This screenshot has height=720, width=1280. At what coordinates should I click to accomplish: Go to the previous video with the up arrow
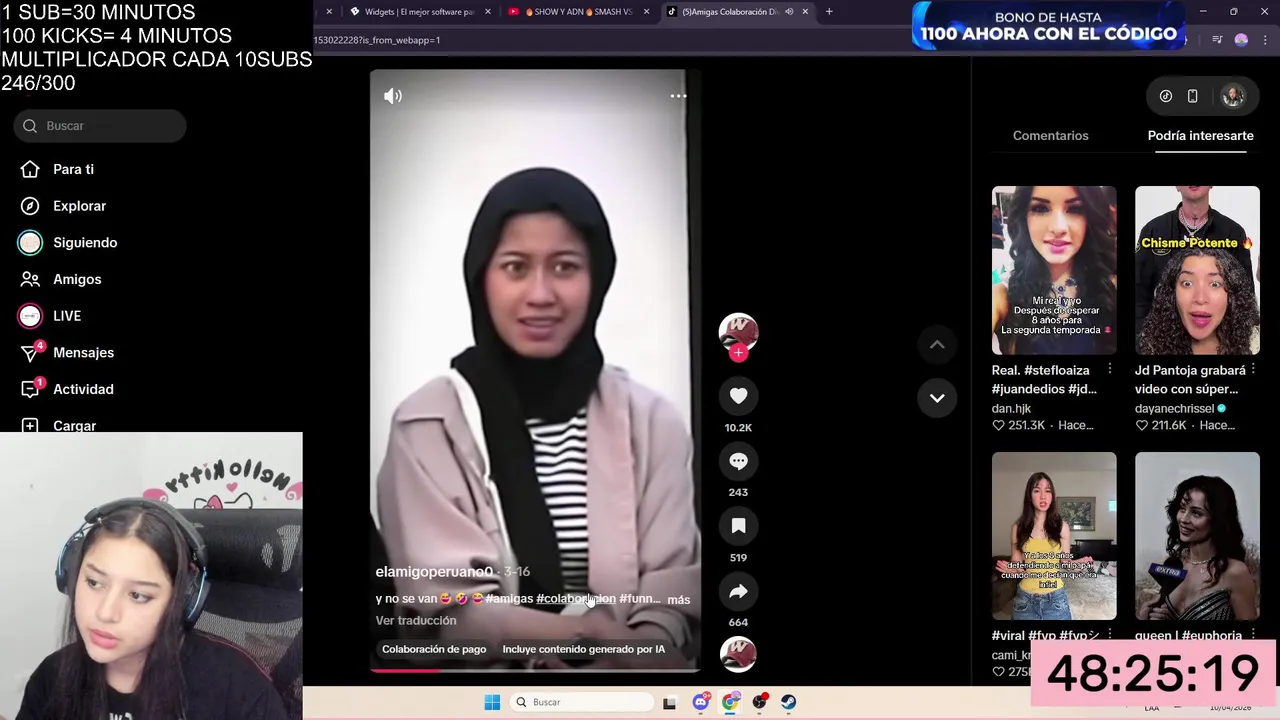tap(937, 344)
